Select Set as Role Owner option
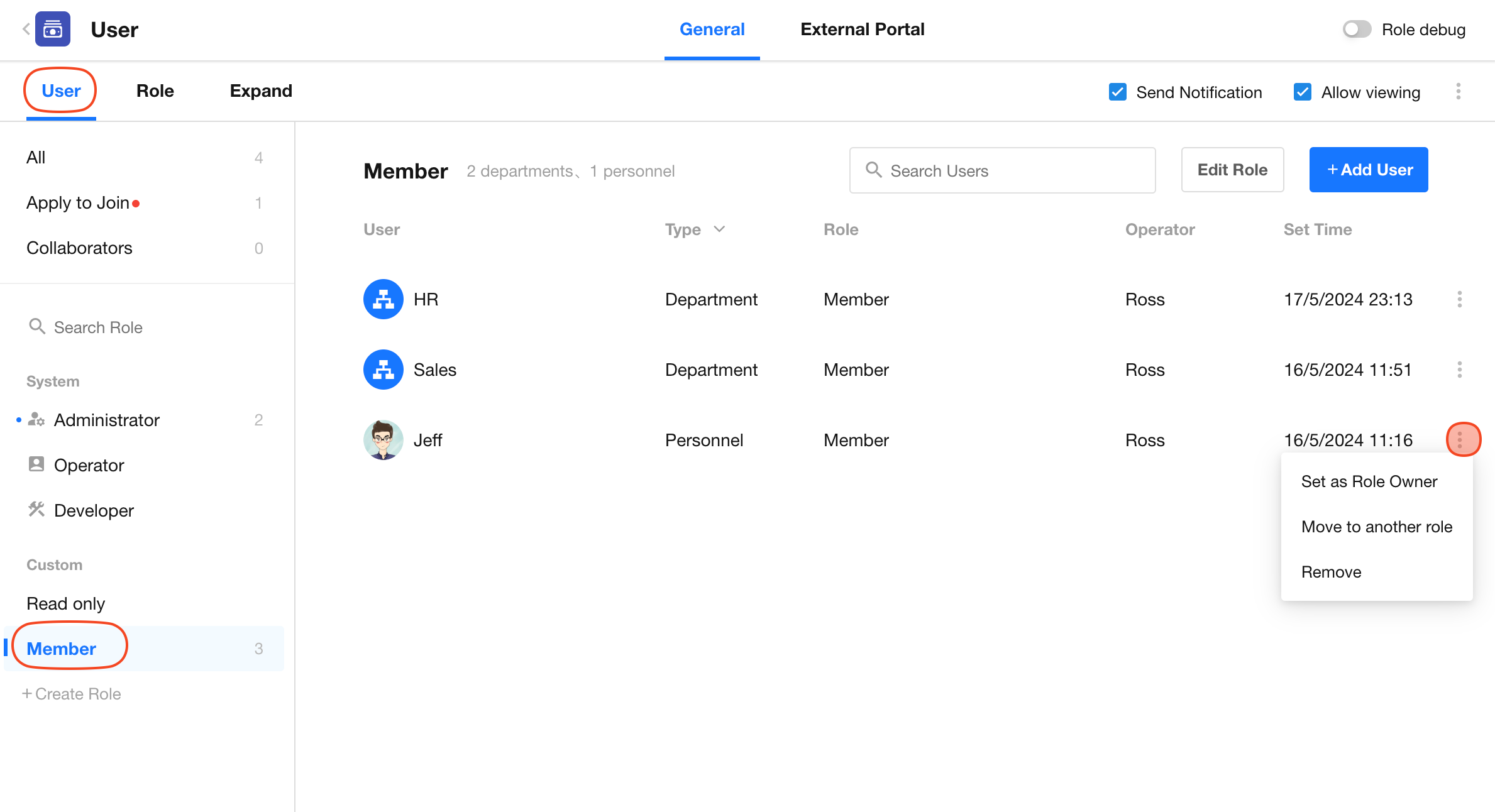This screenshot has height=812, width=1495. pyautogui.click(x=1369, y=481)
